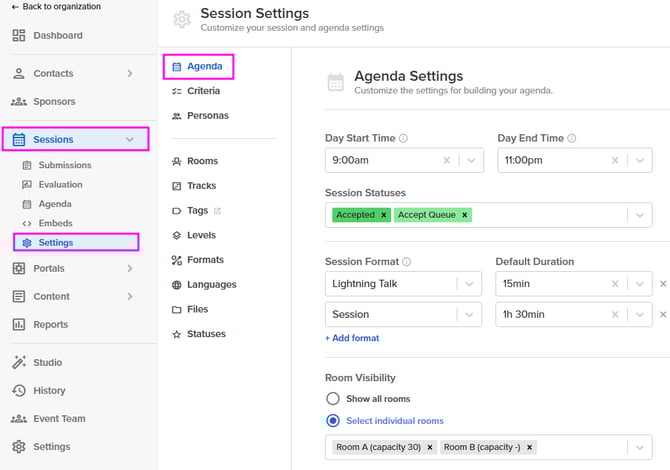Clear the 15min default duration value

(616, 284)
